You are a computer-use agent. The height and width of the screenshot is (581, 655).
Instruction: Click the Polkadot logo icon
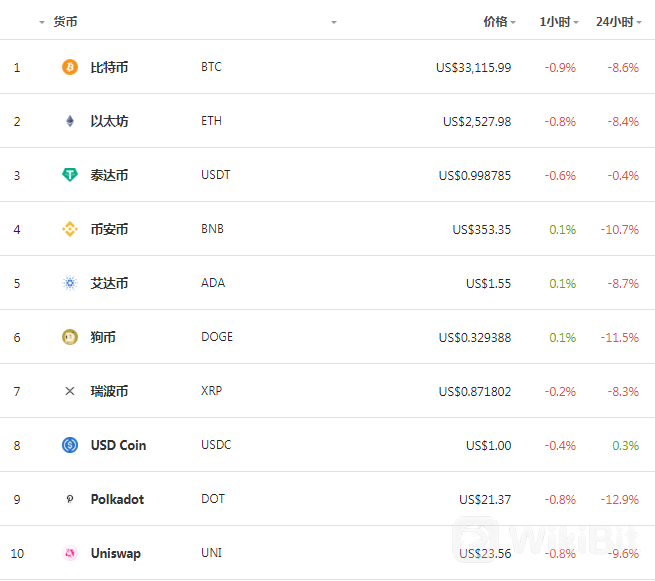70,499
